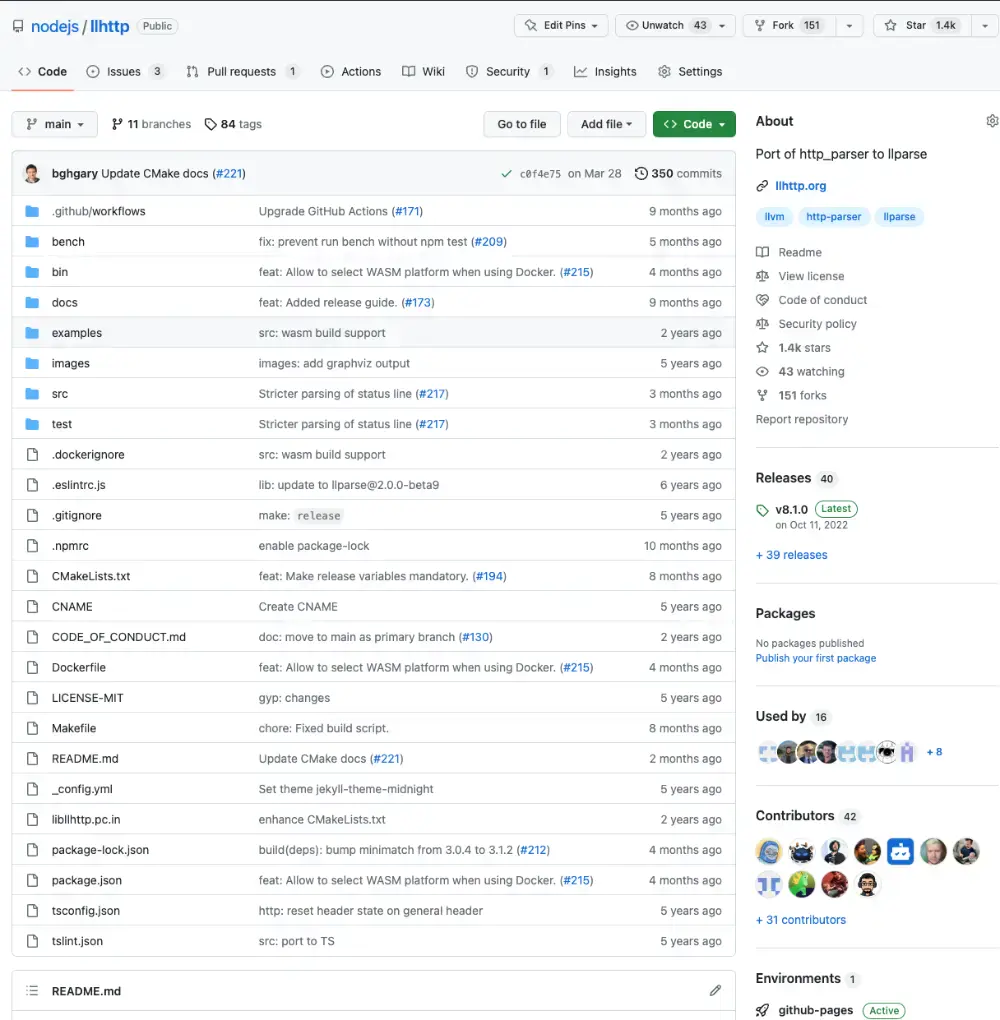
Task: Open the examples folder
Action: pyautogui.click(x=76, y=333)
